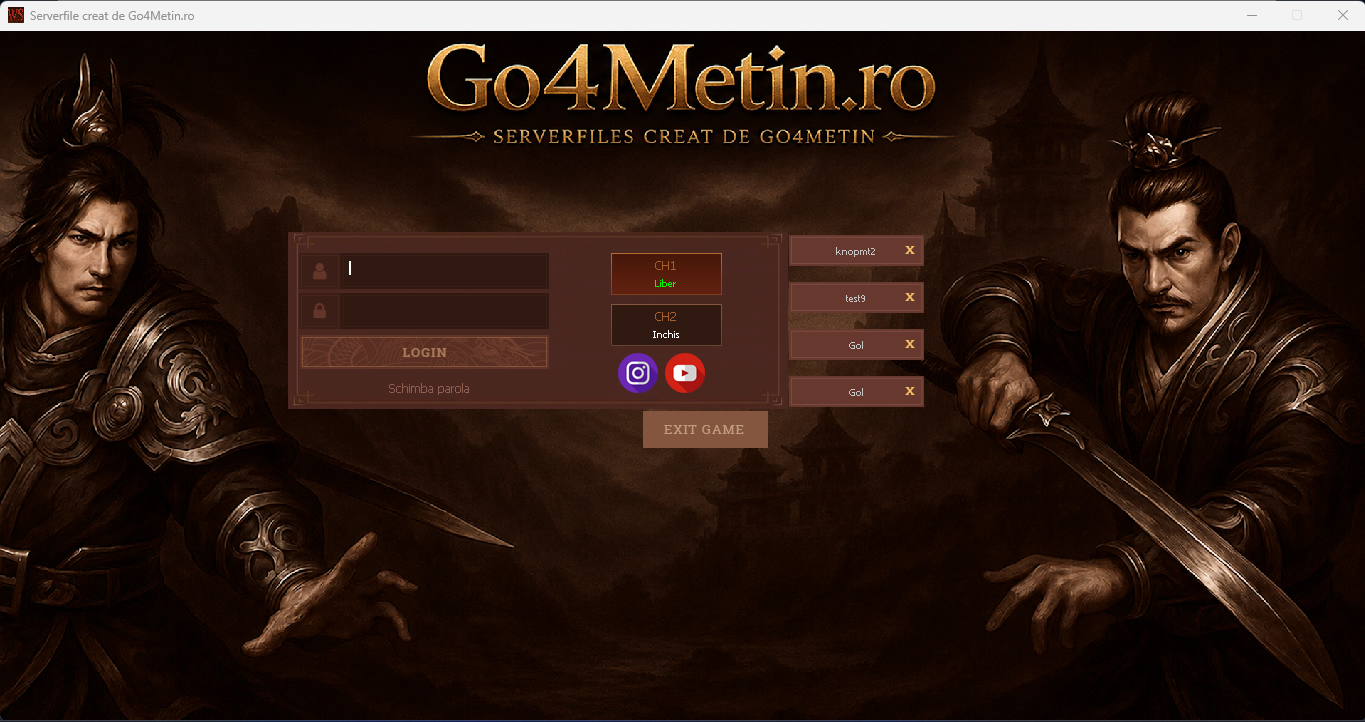This screenshot has height=722, width=1365.
Task: Open the YouTube link icon
Action: (685, 373)
